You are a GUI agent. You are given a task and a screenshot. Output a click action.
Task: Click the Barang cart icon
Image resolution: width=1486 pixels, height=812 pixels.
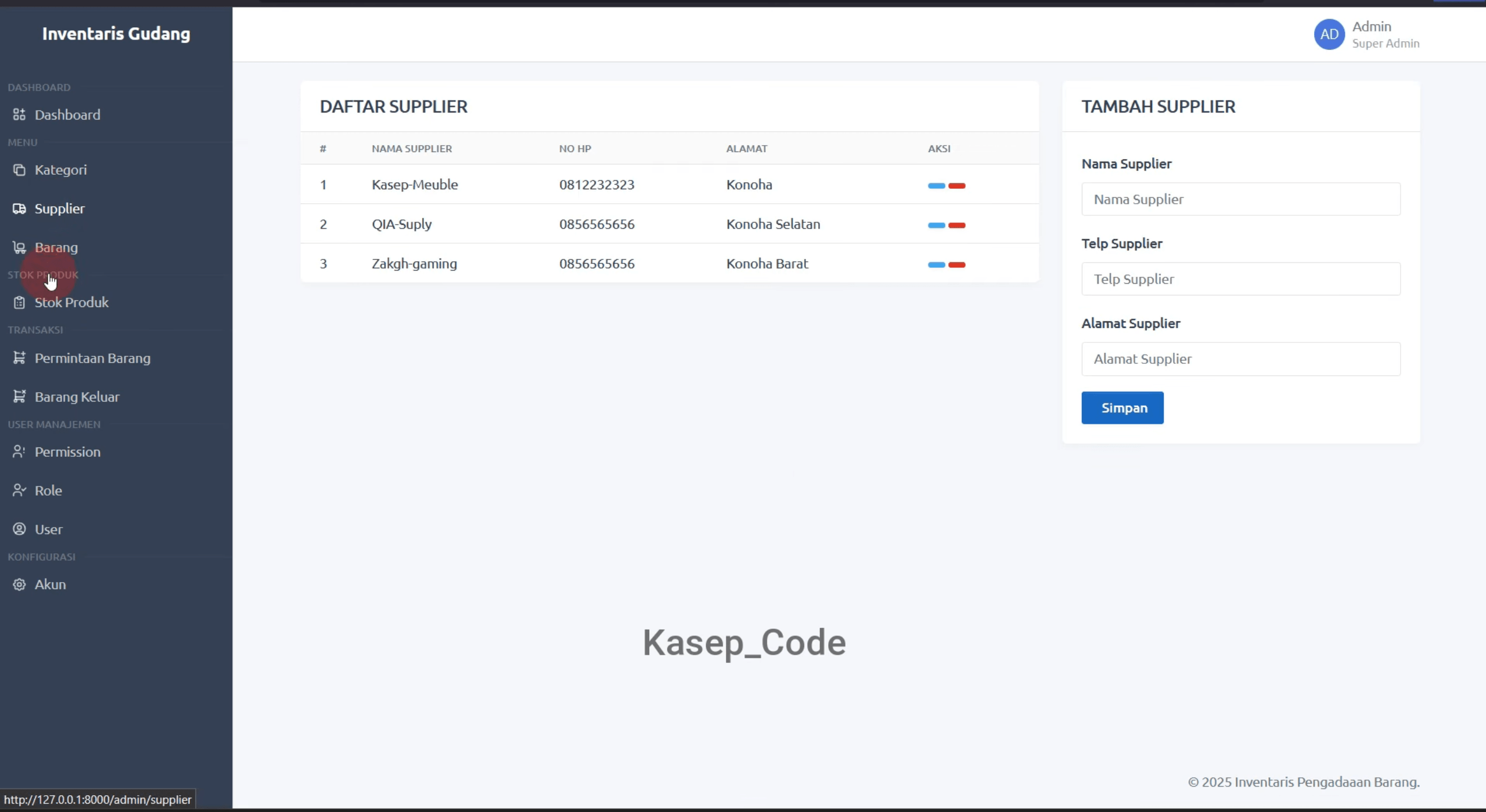tap(19, 247)
